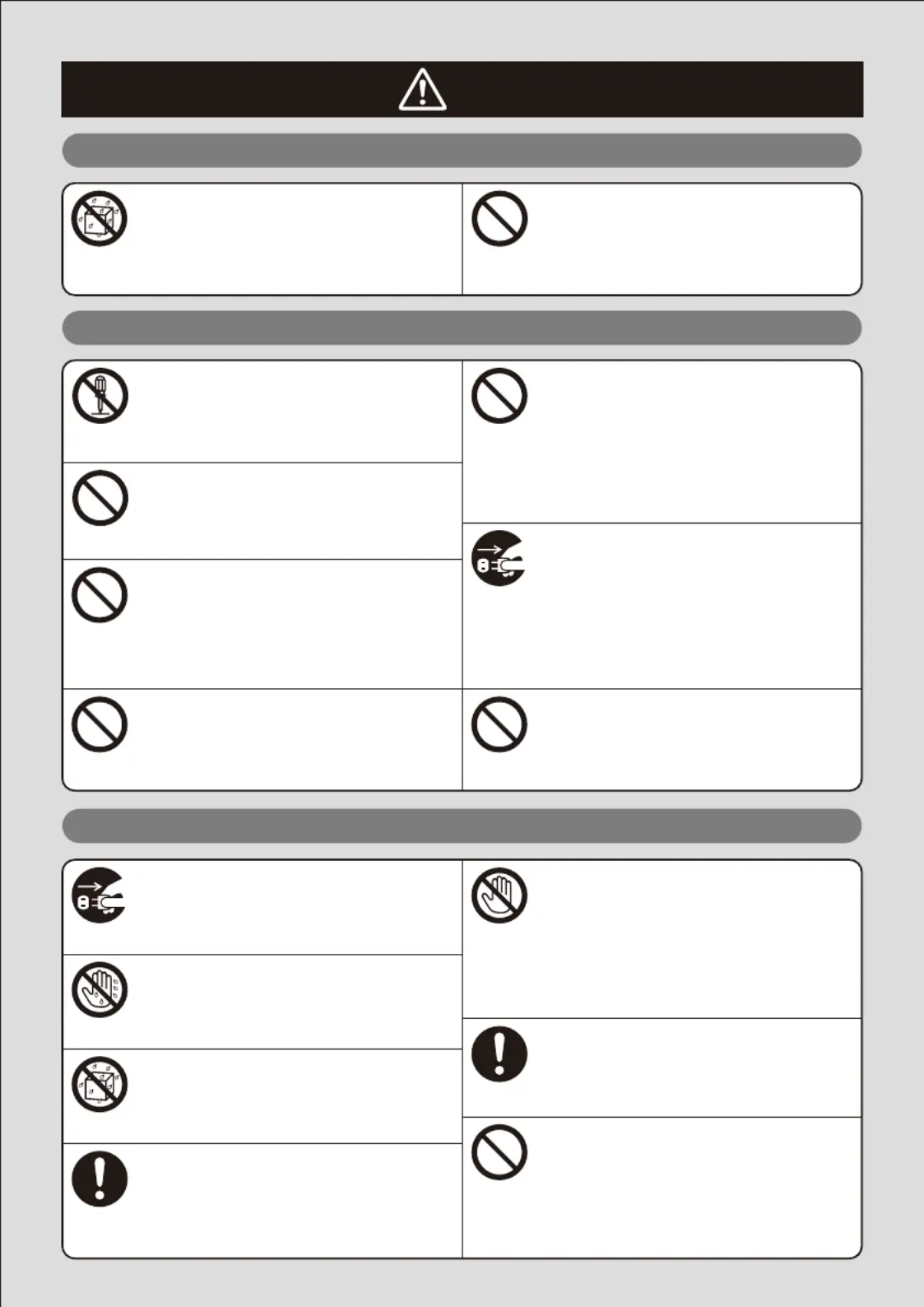Select the second gray section heading bar
Viewport: 924px width, 1307px height.
click(462, 328)
